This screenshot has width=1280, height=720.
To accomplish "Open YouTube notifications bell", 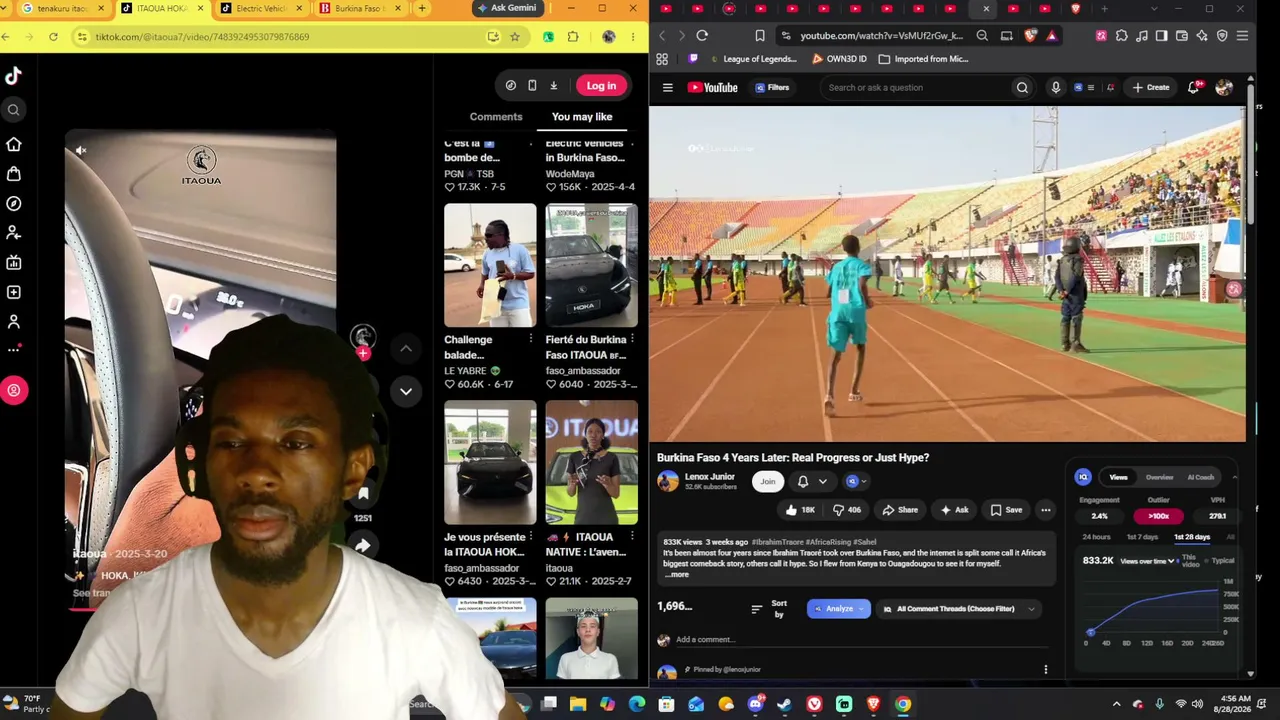I will pos(1193,88).
